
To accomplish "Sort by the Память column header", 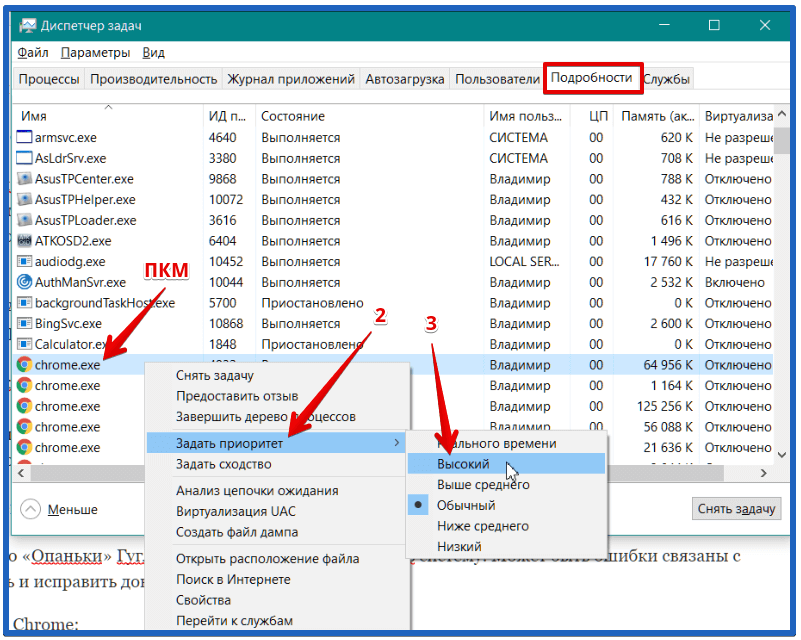I will (656, 116).
